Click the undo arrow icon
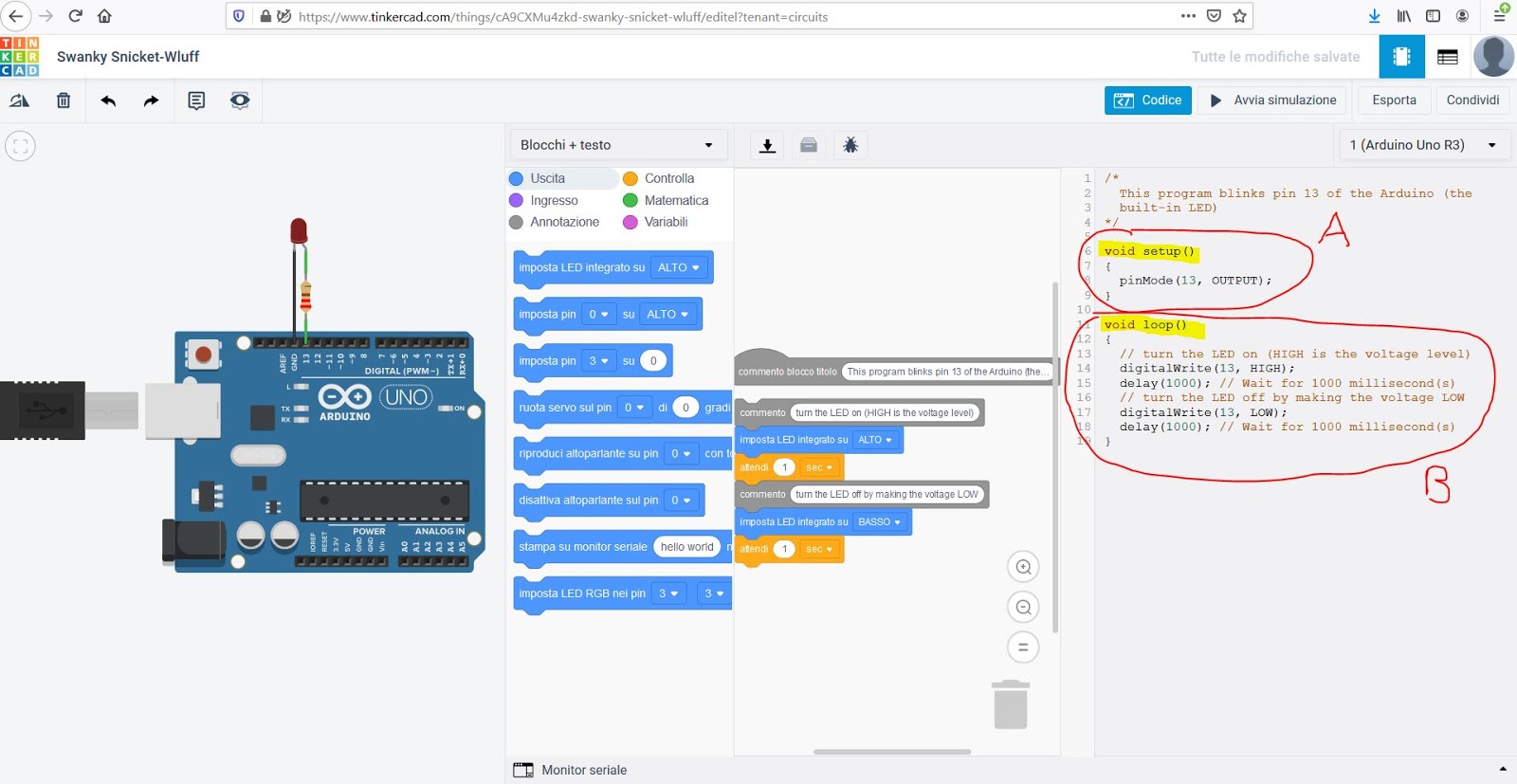Image resolution: width=1517 pixels, height=784 pixels. coord(108,100)
